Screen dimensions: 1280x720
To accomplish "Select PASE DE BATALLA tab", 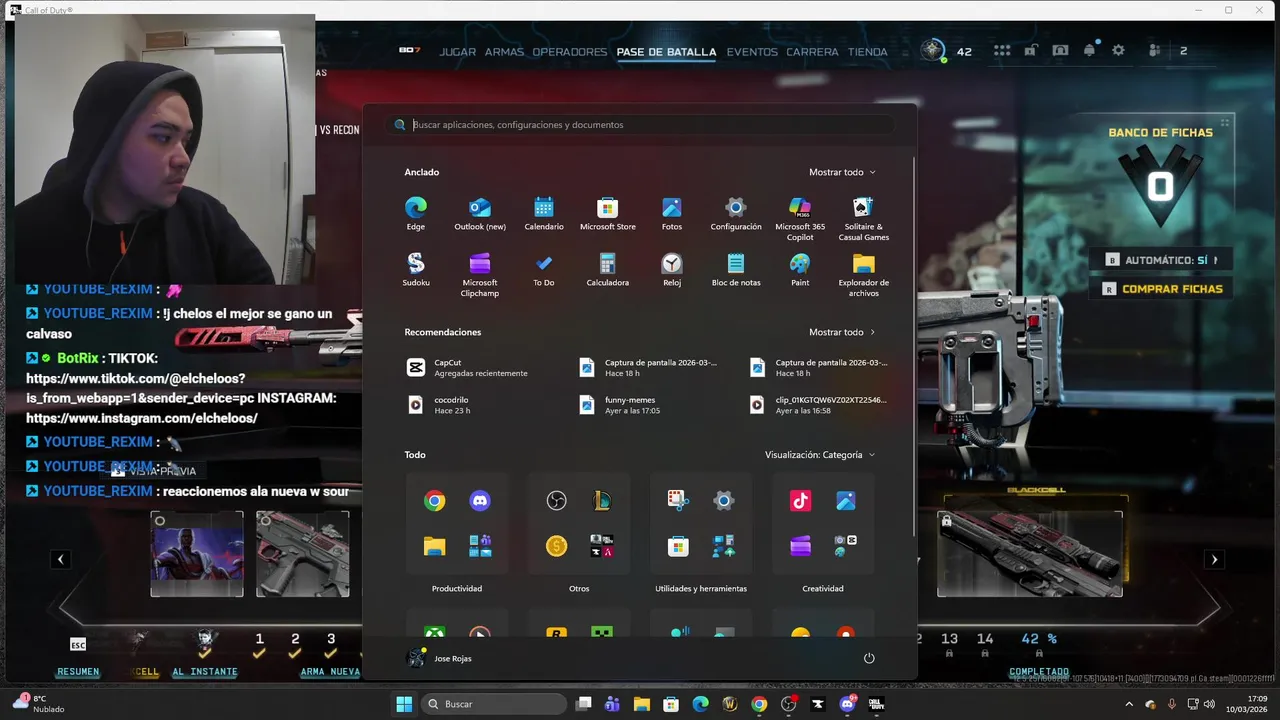I will tap(666, 52).
